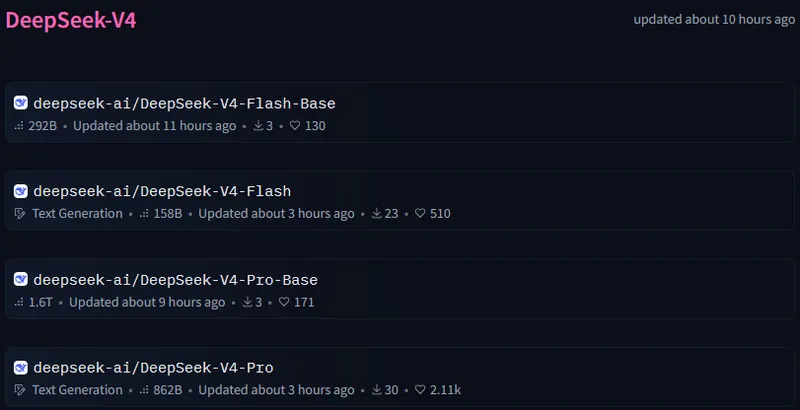800x410 pixels.
Task: Open the deepseek-ai/DeepSeek-V4-Flash-Base model
Action: pyautogui.click(x=184, y=103)
